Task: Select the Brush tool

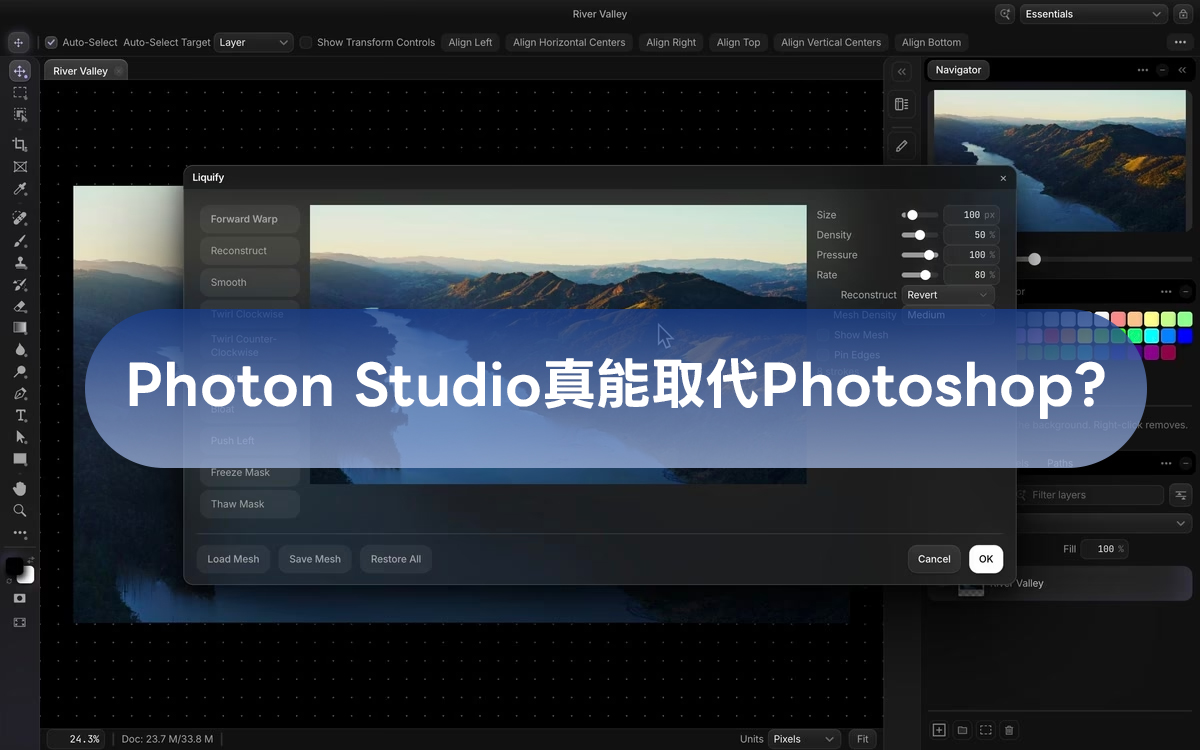Action: 20,241
